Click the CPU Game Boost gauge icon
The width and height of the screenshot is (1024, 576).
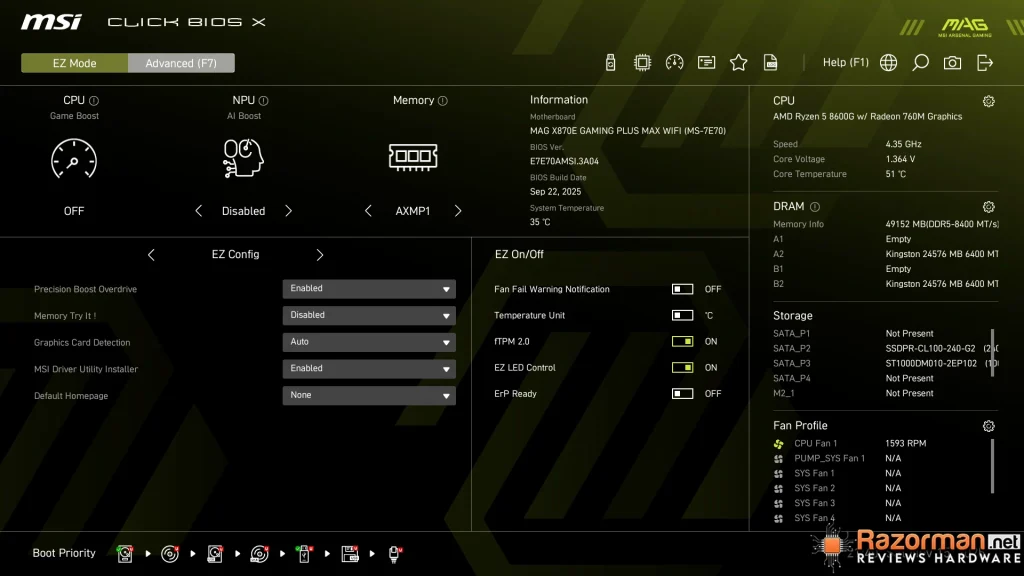74,158
